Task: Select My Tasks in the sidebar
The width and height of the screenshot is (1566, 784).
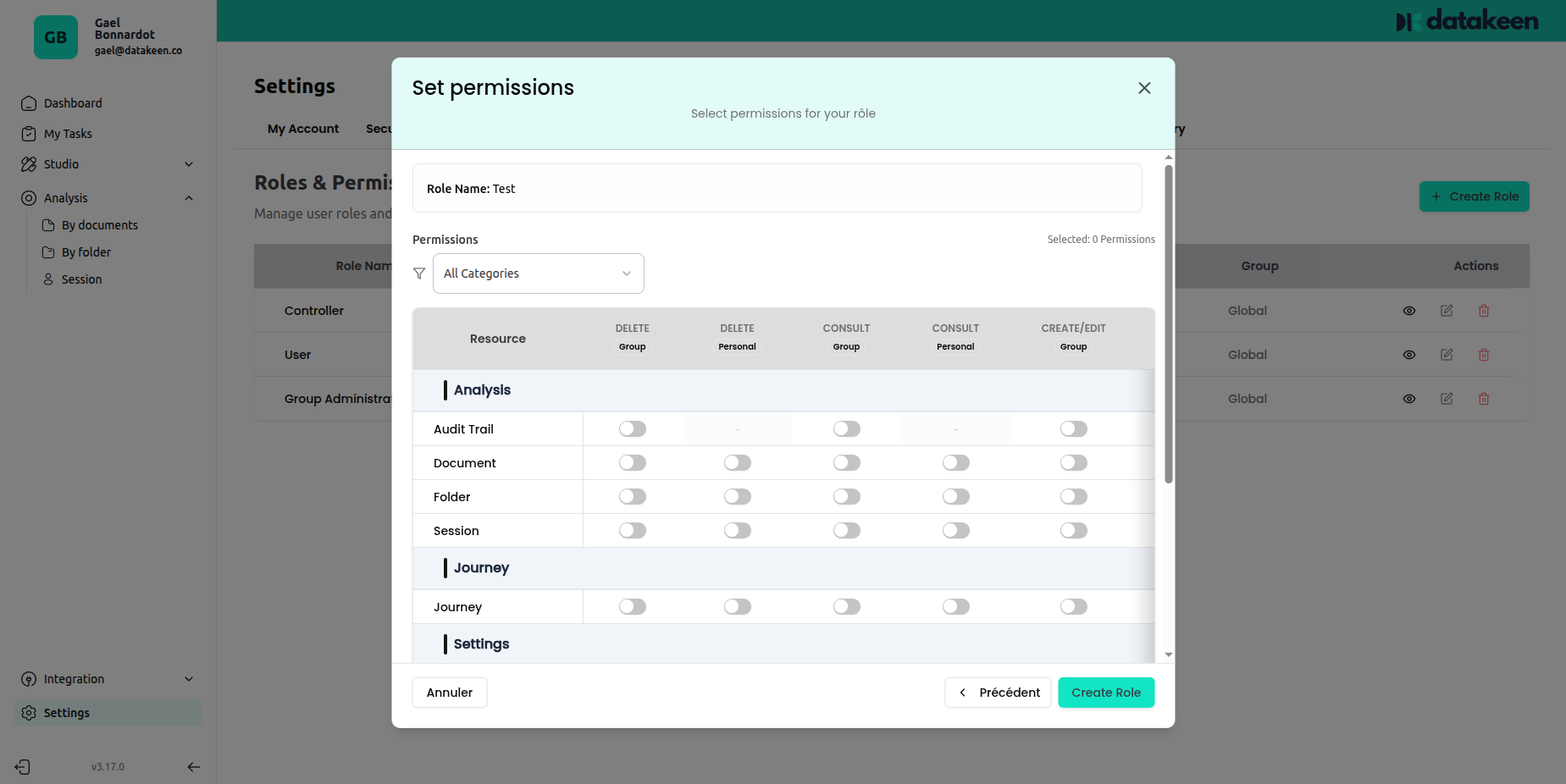Action: [x=30, y=133]
